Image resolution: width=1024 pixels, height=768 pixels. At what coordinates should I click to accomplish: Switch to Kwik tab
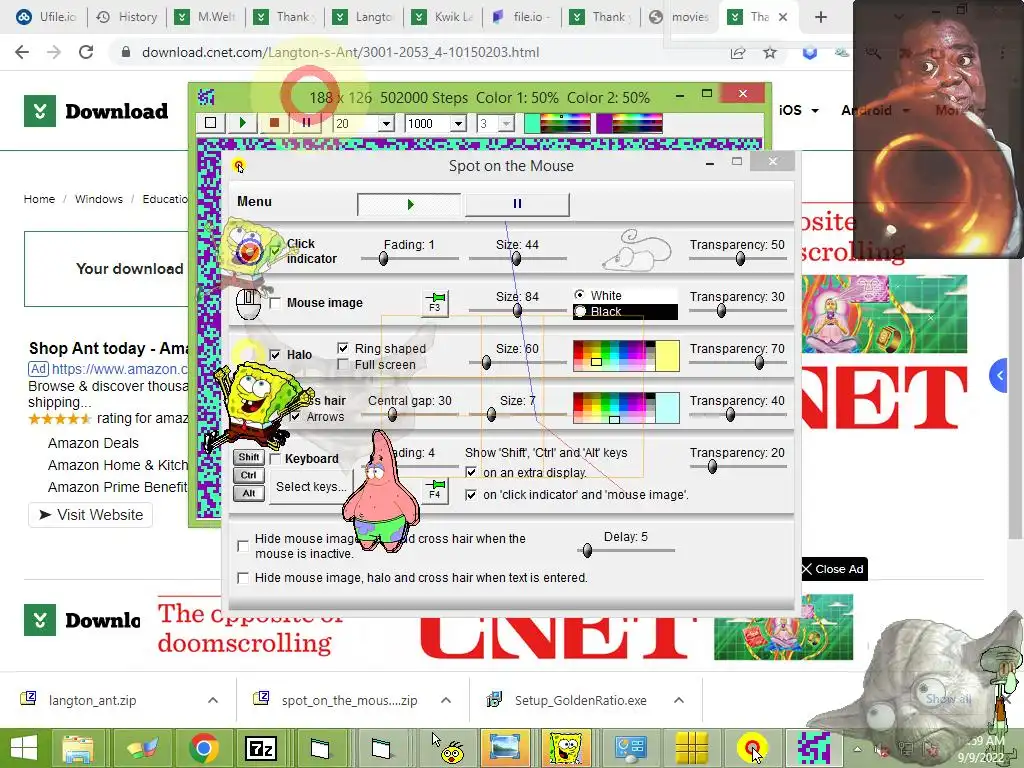point(443,17)
